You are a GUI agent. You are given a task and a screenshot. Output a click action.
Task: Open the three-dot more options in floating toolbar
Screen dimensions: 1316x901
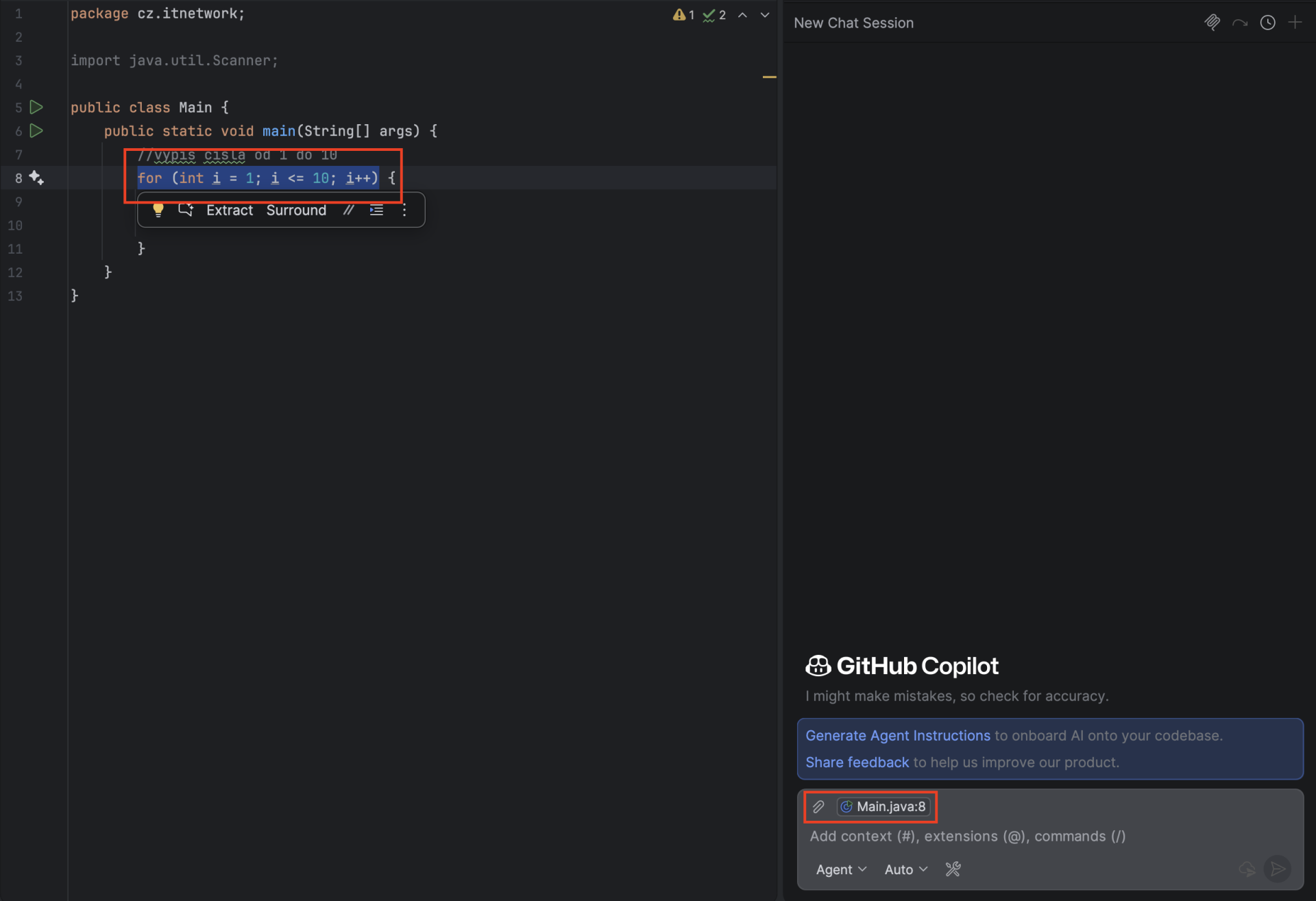[x=404, y=210]
